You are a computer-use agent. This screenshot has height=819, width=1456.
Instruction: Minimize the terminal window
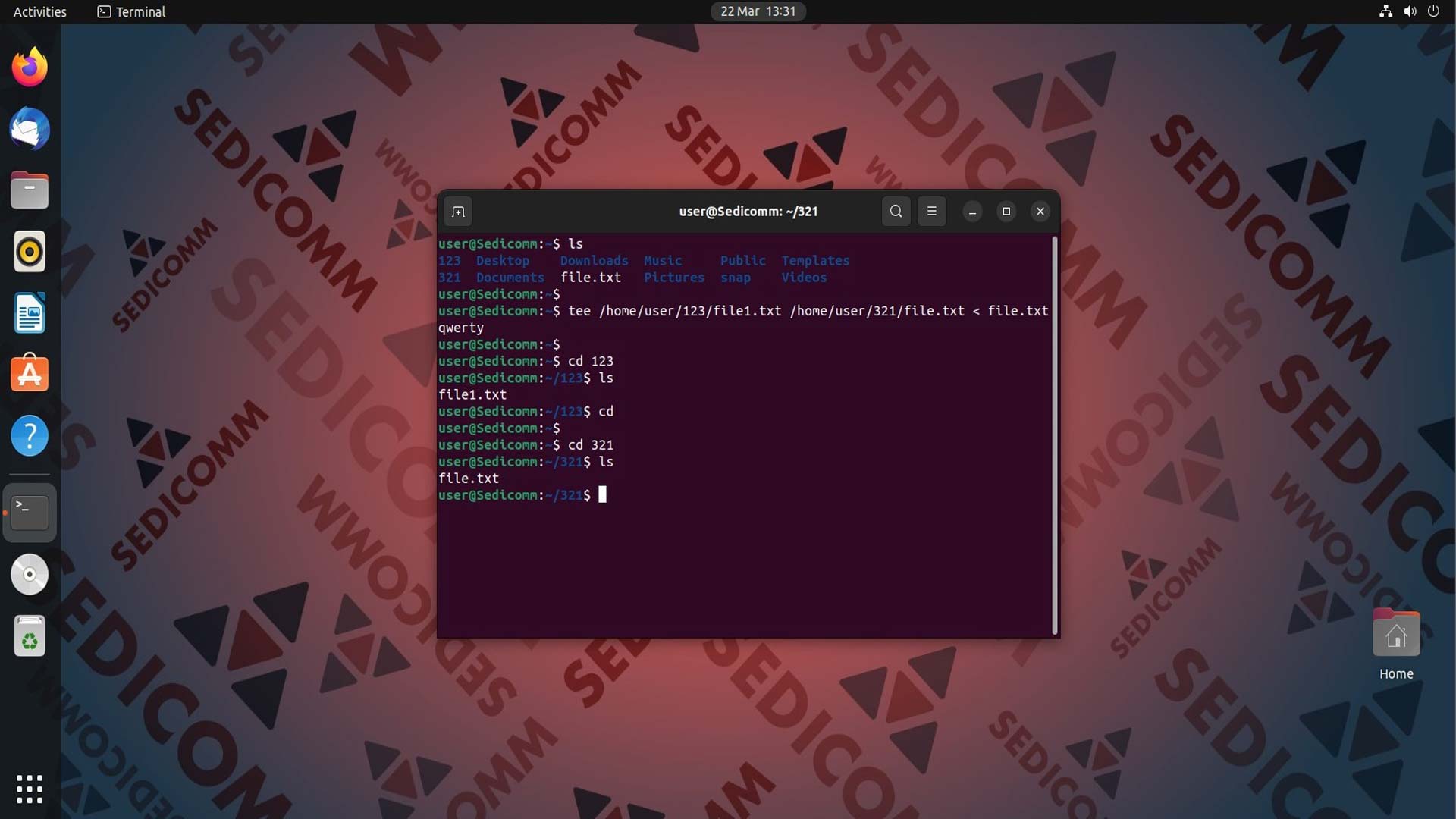coord(972,212)
